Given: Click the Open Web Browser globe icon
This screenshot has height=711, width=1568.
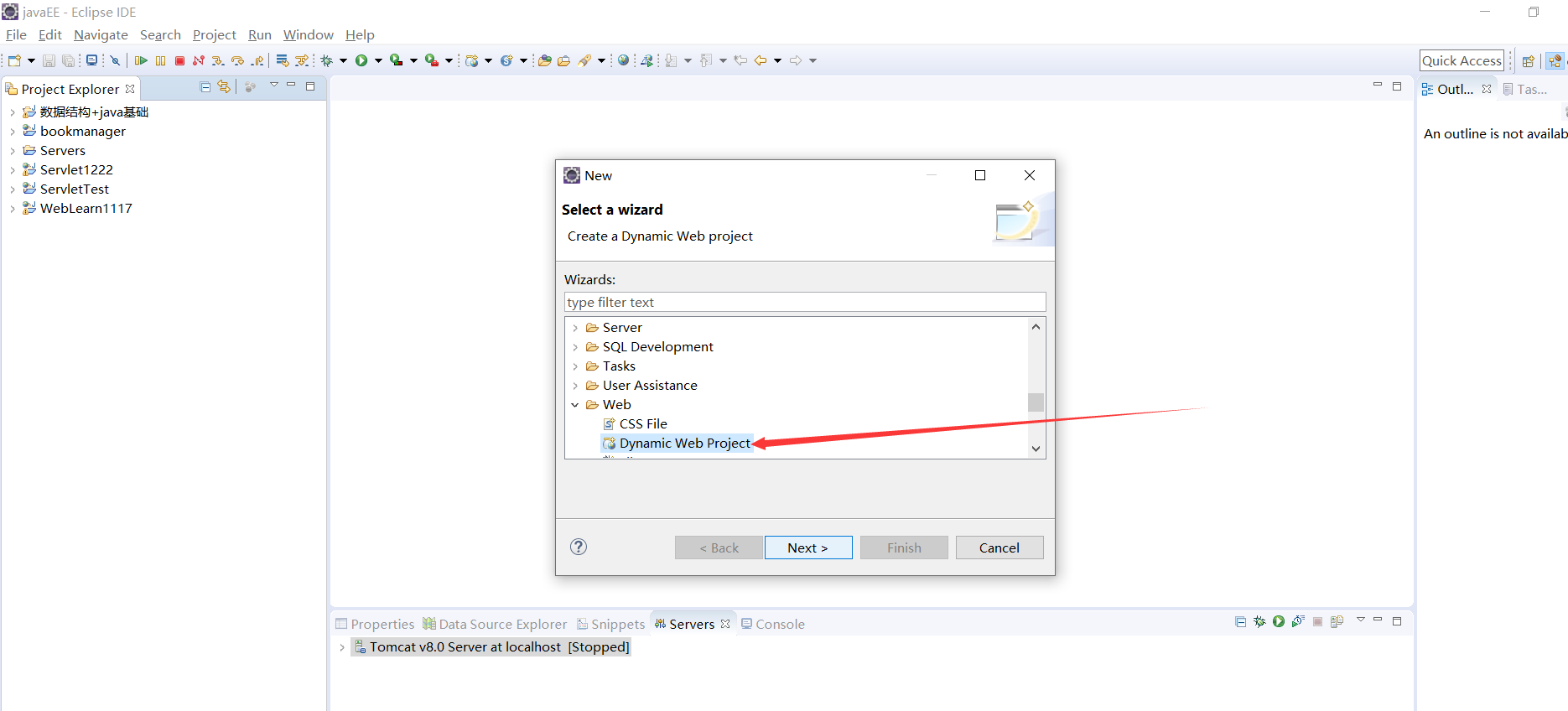Looking at the screenshot, I should (623, 60).
